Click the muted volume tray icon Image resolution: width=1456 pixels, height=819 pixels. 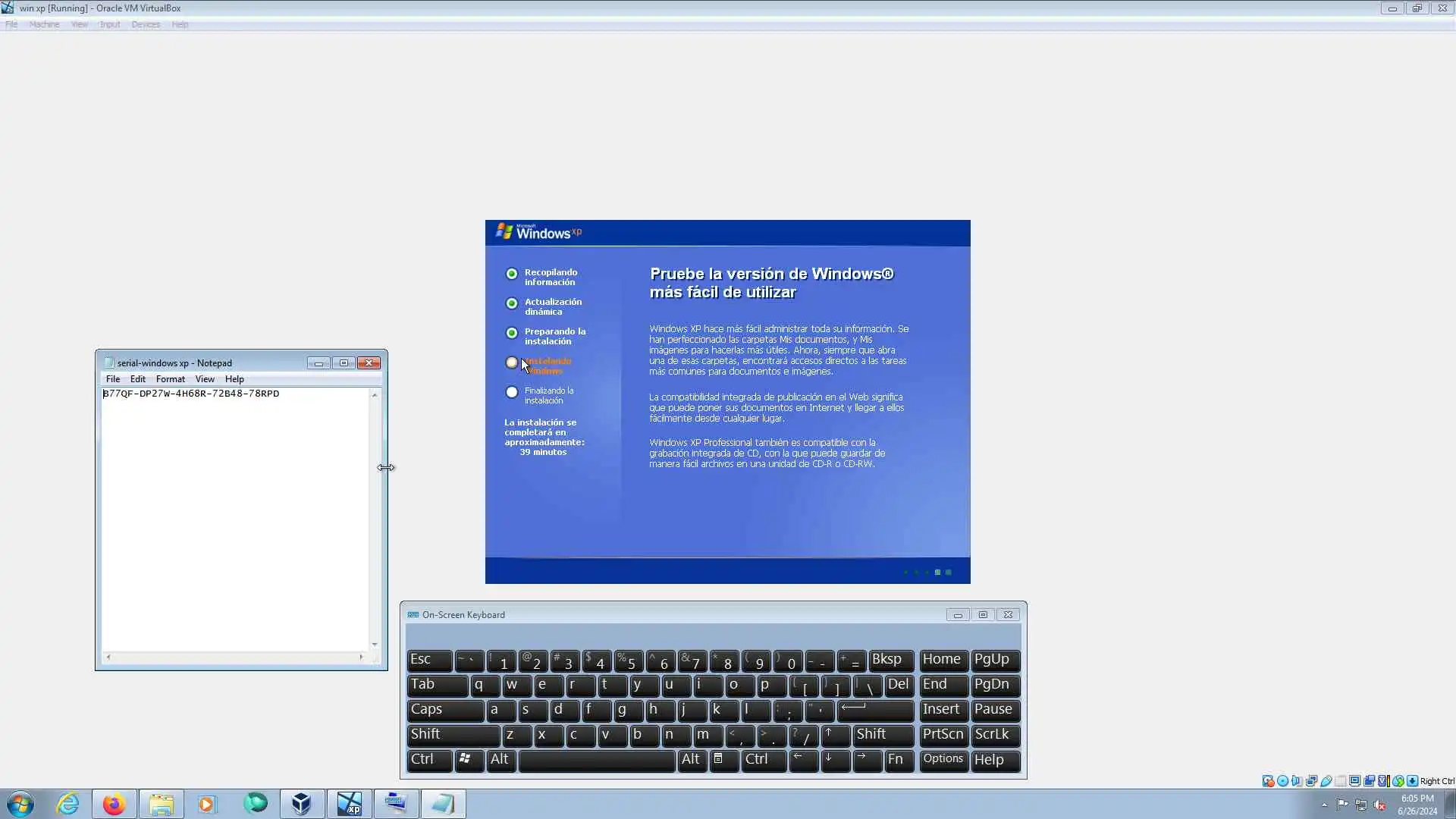point(1379,805)
